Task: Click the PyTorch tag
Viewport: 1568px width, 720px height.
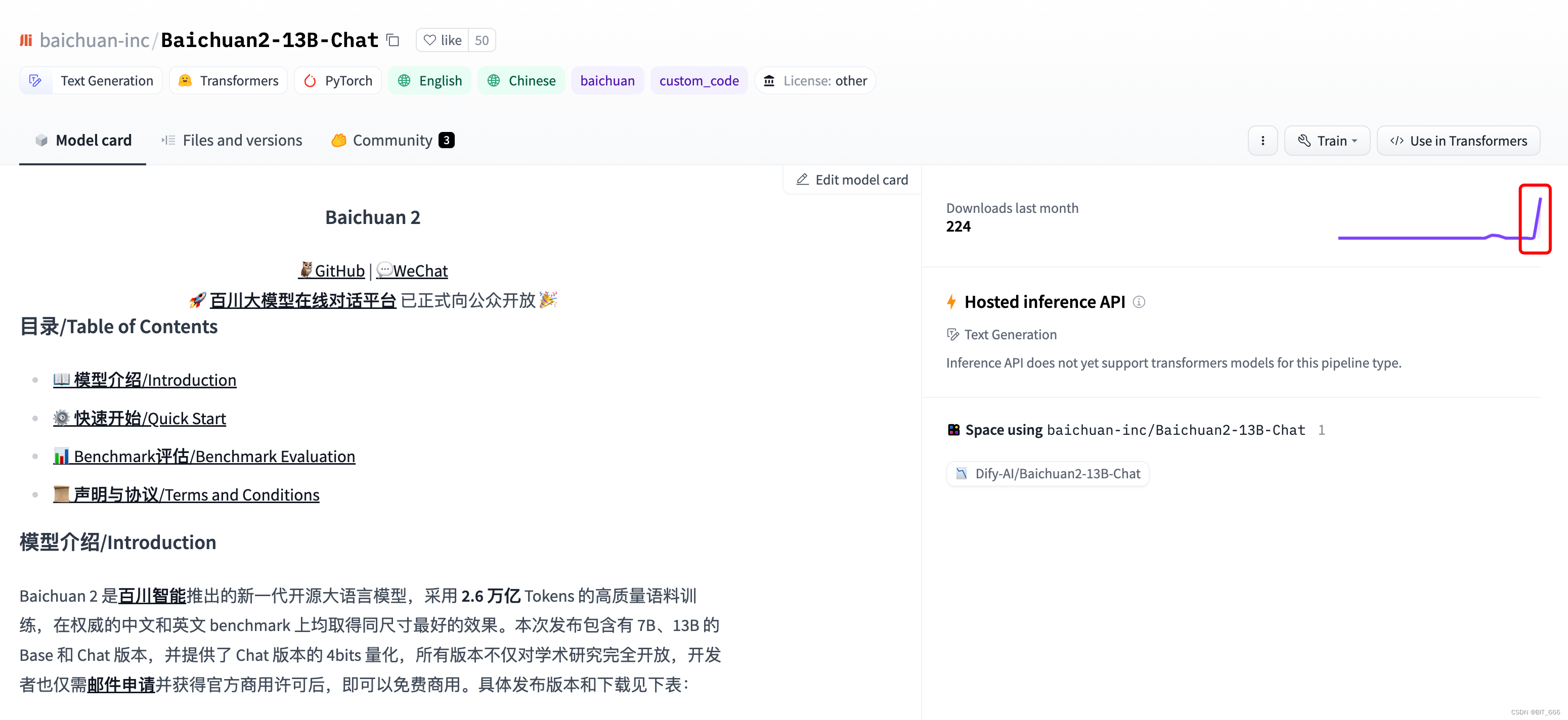Action: [x=338, y=80]
